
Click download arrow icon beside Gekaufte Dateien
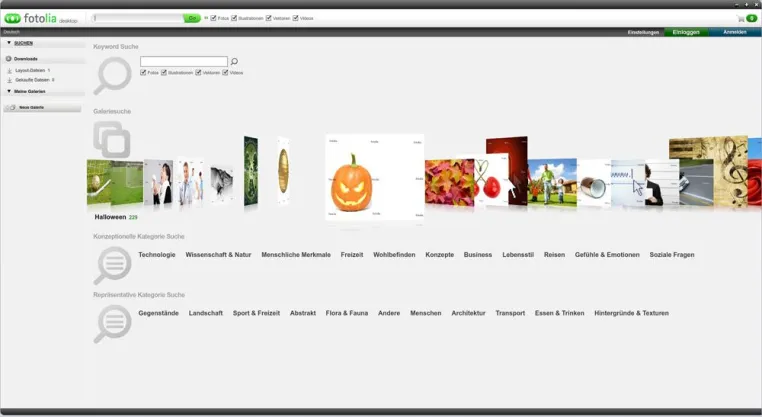click(9, 80)
